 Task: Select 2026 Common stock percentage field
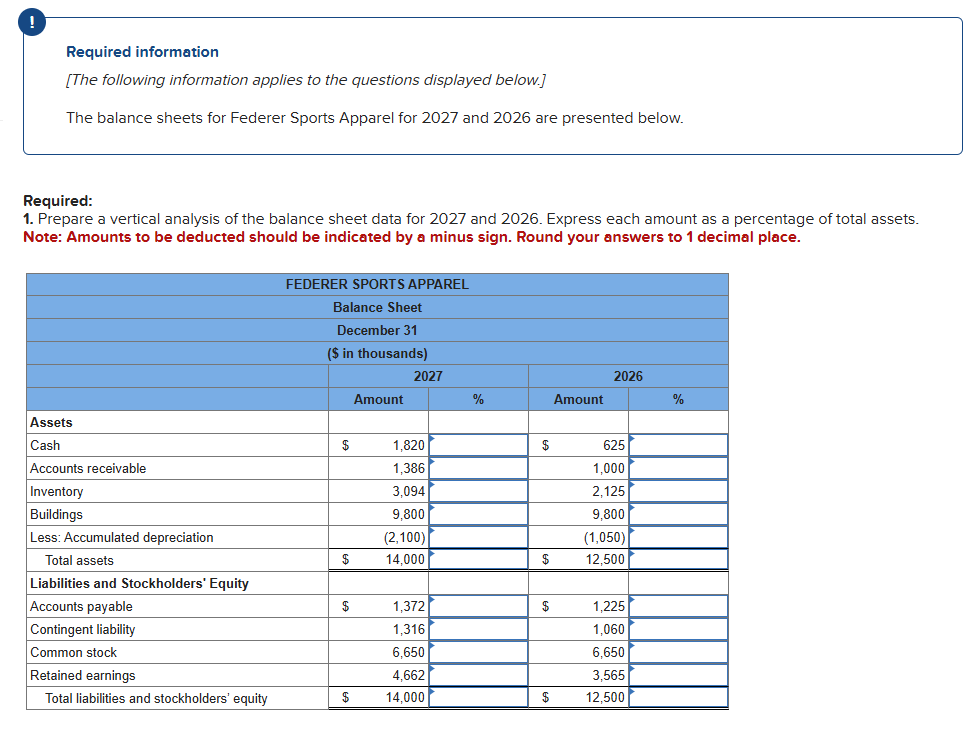click(x=679, y=653)
